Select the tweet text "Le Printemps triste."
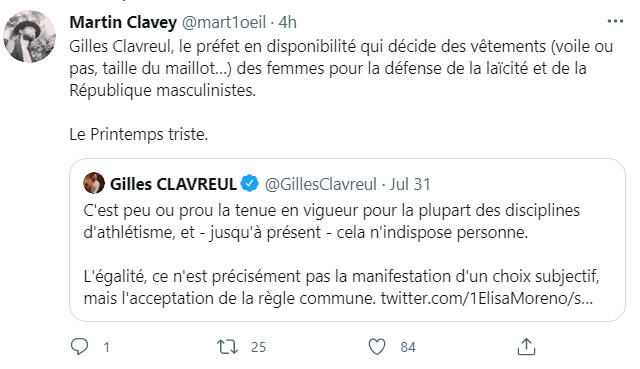 [139, 134]
